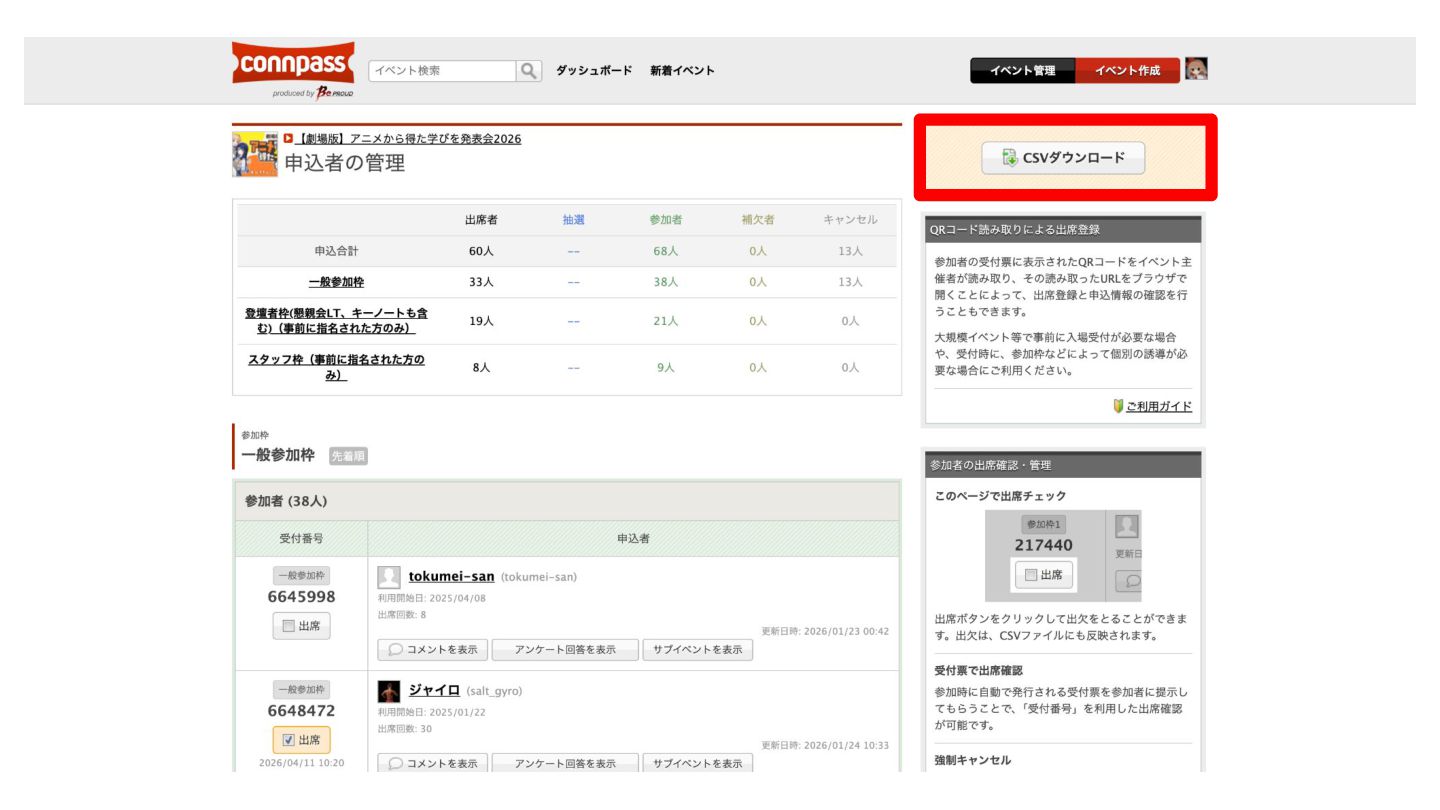Click receipt number 6645998
The image size is (1440, 810).
[301, 597]
